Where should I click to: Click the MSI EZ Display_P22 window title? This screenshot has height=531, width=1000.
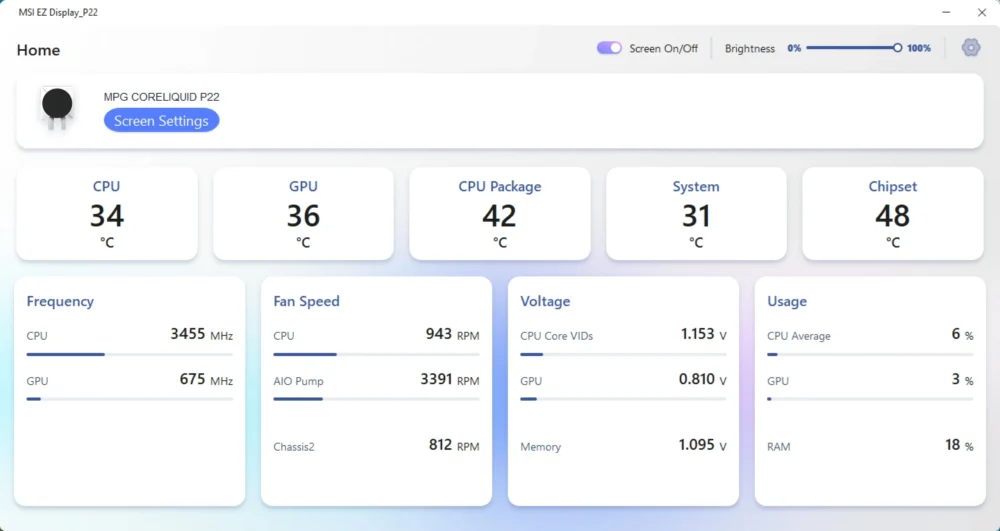(58, 12)
